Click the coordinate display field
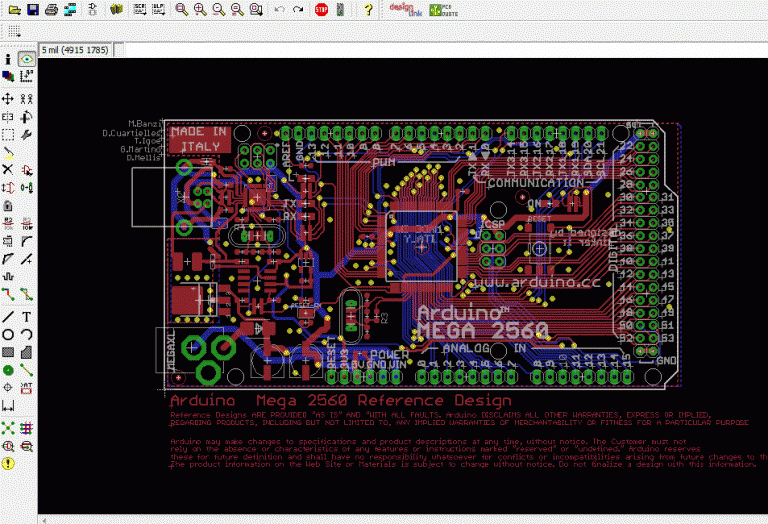Screen dimensions: 768x524 pos(75,50)
